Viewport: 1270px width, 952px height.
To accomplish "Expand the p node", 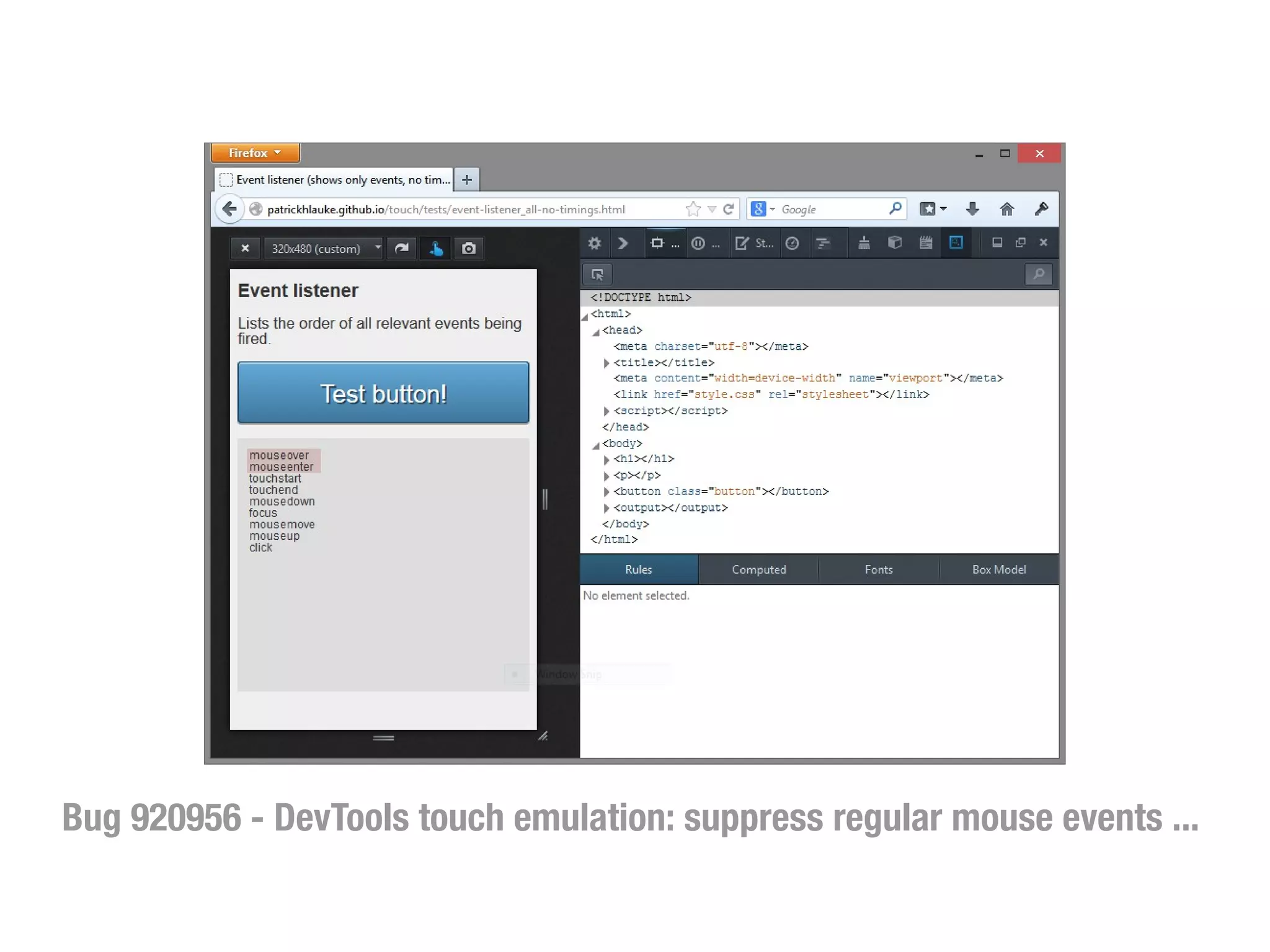I will pos(606,476).
